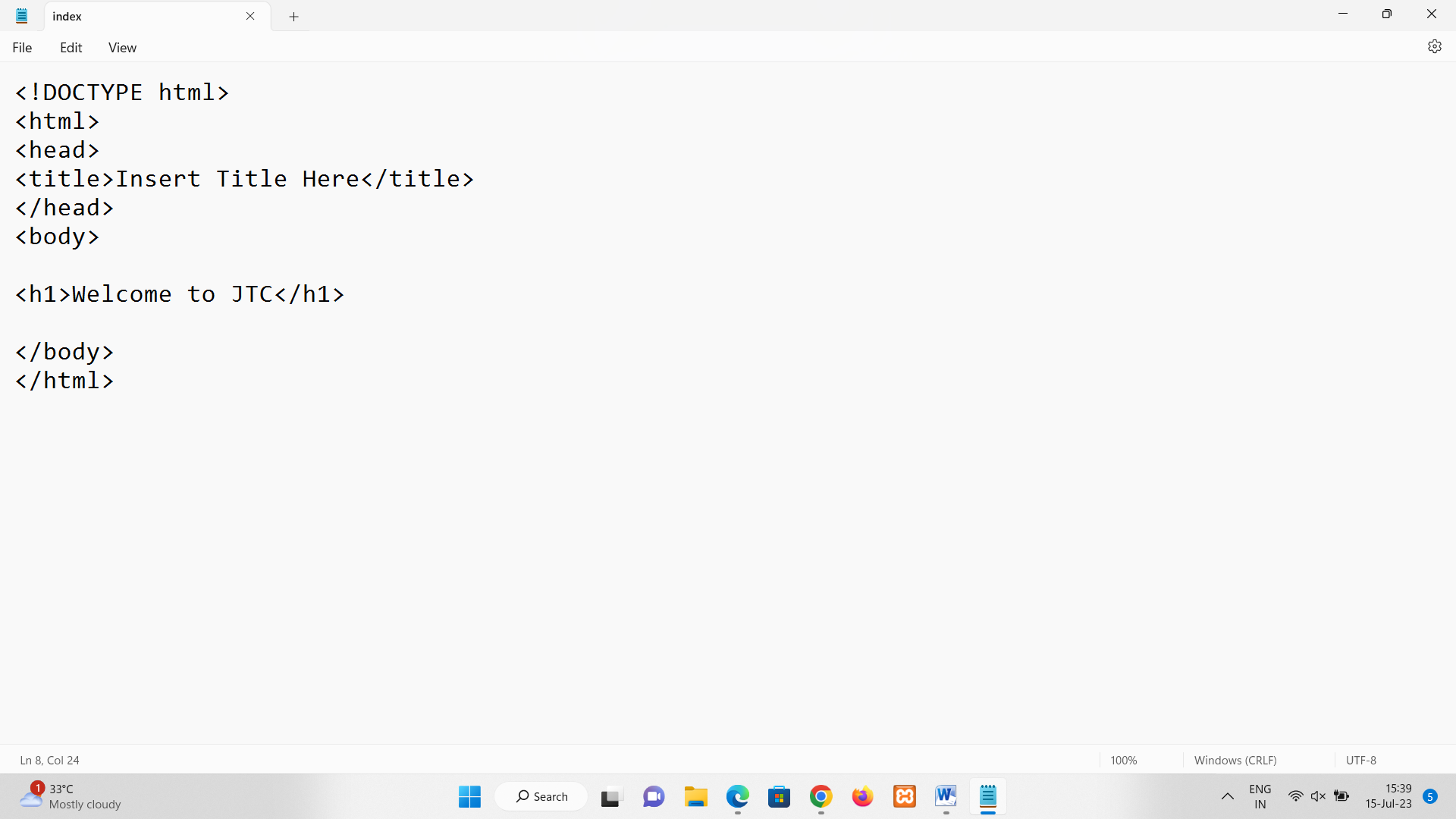Show hidden icons tray chevron
1456x819 pixels.
click(1227, 796)
